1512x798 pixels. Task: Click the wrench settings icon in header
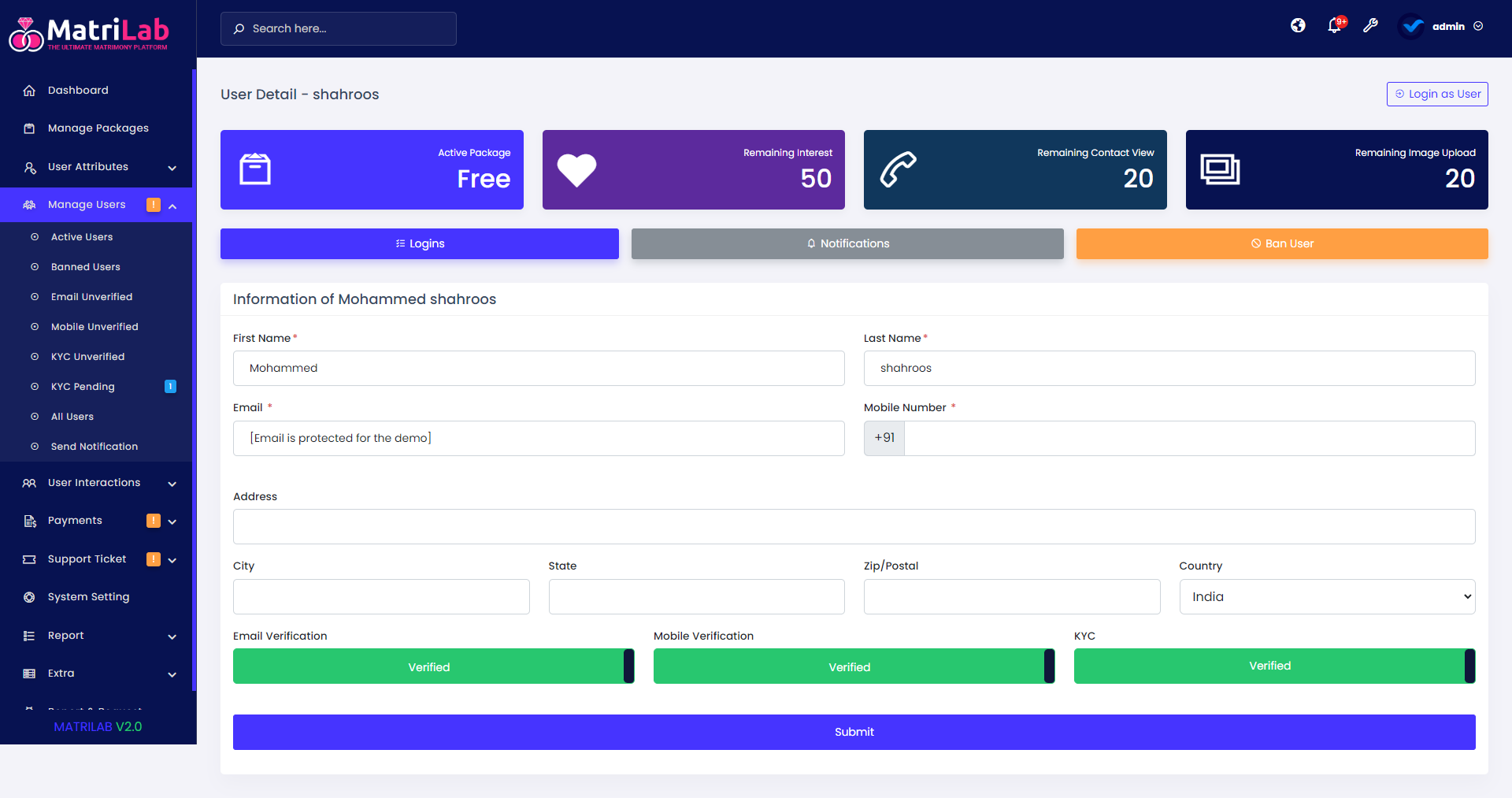tap(1370, 26)
